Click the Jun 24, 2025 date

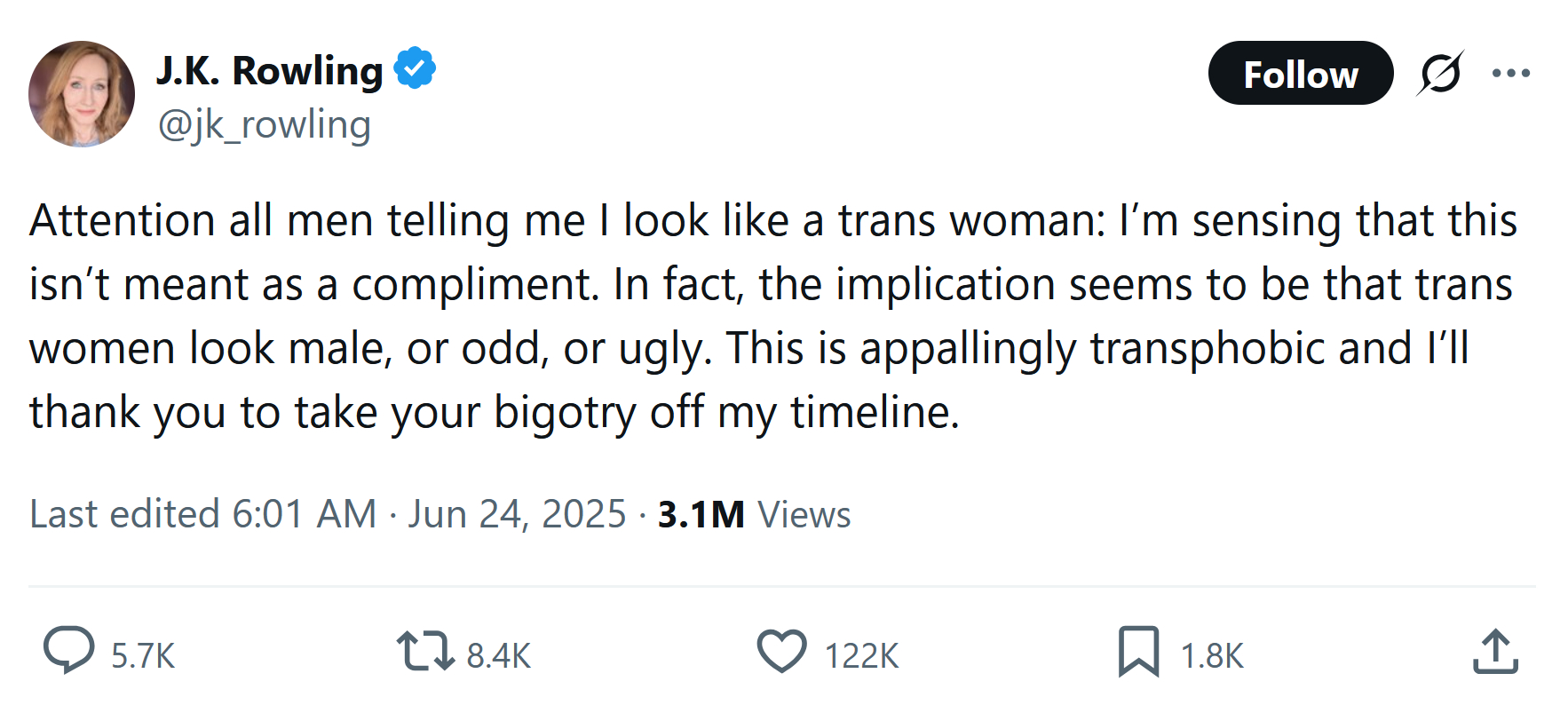[x=517, y=514]
